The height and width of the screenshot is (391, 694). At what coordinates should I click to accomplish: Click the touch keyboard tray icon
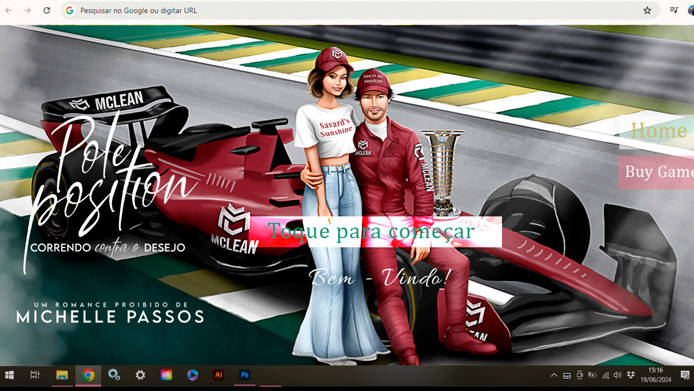click(x=567, y=376)
